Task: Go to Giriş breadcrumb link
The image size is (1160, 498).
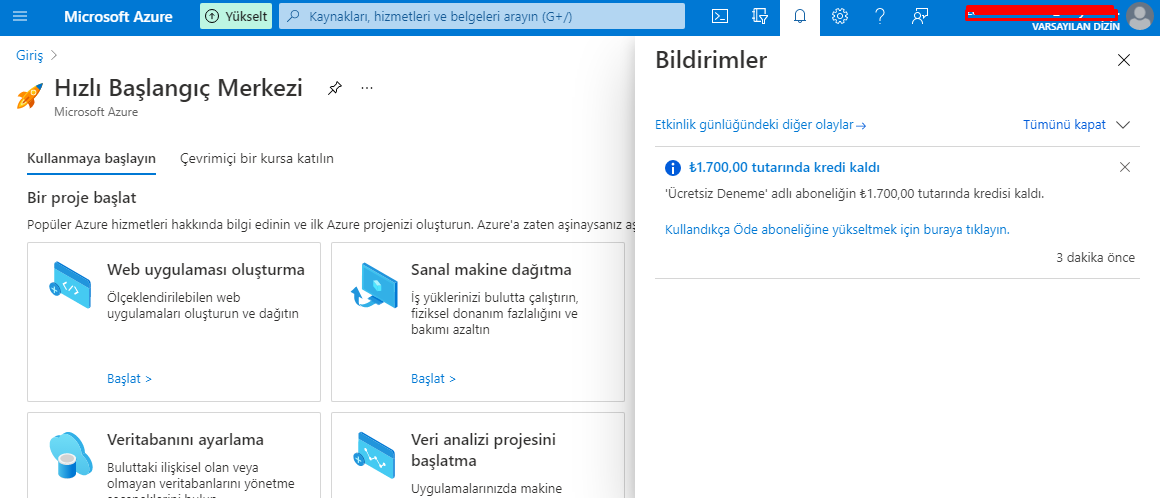Action: pos(30,55)
